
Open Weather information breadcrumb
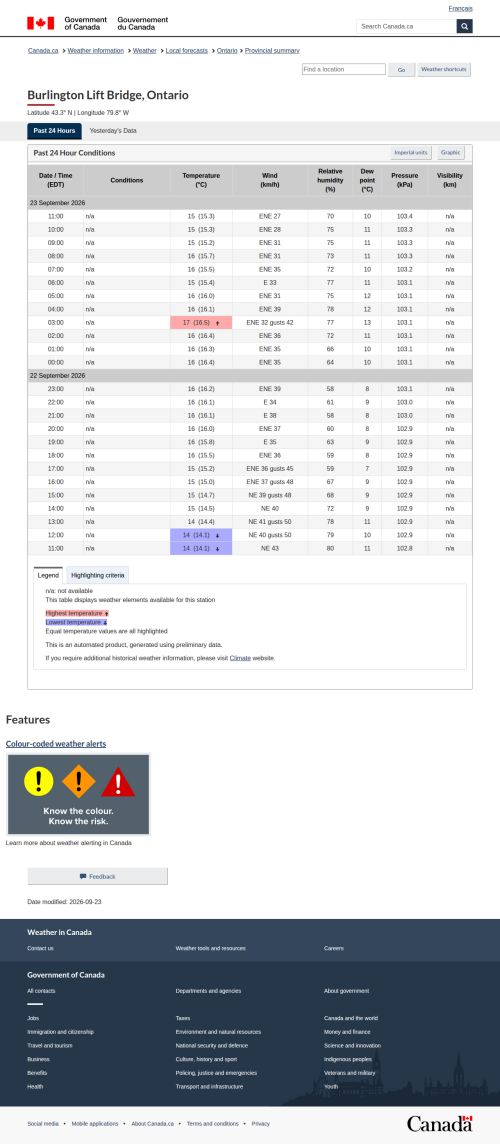pyautogui.click(x=95, y=50)
